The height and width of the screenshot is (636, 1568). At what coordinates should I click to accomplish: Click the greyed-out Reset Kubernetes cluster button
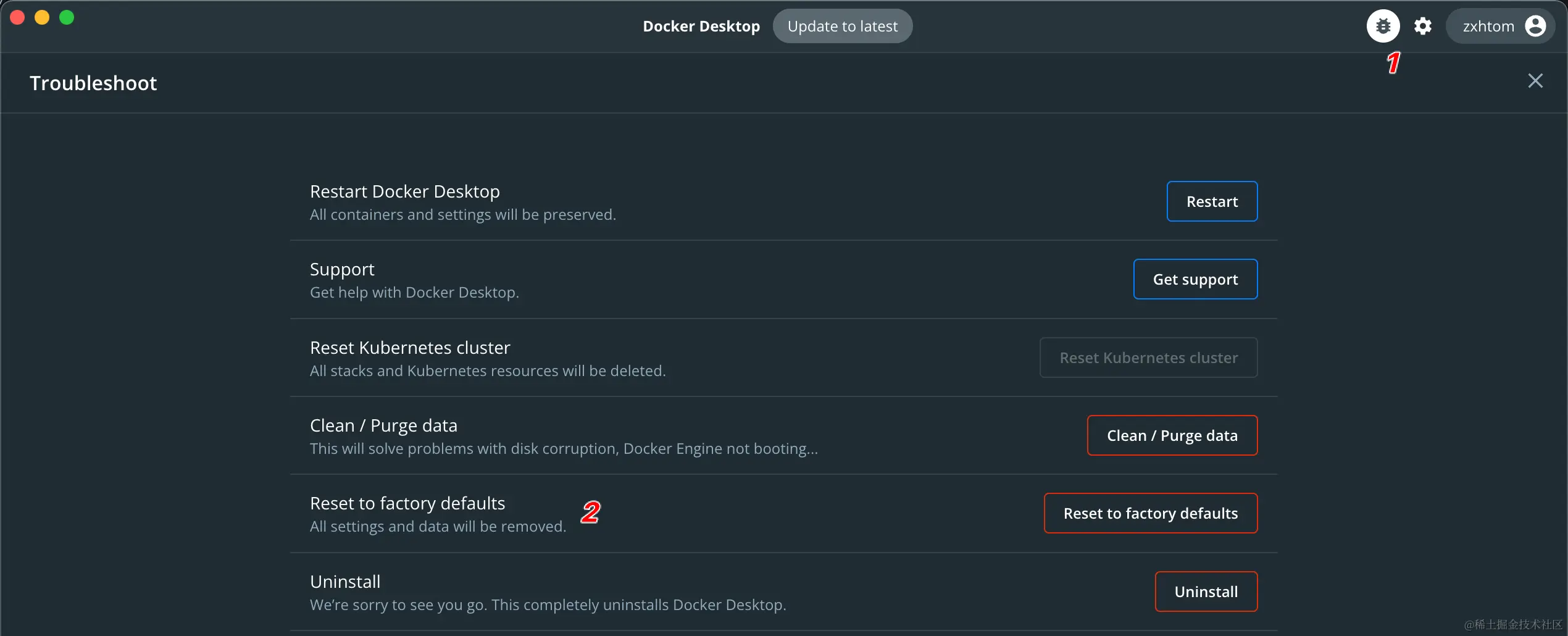(1148, 358)
